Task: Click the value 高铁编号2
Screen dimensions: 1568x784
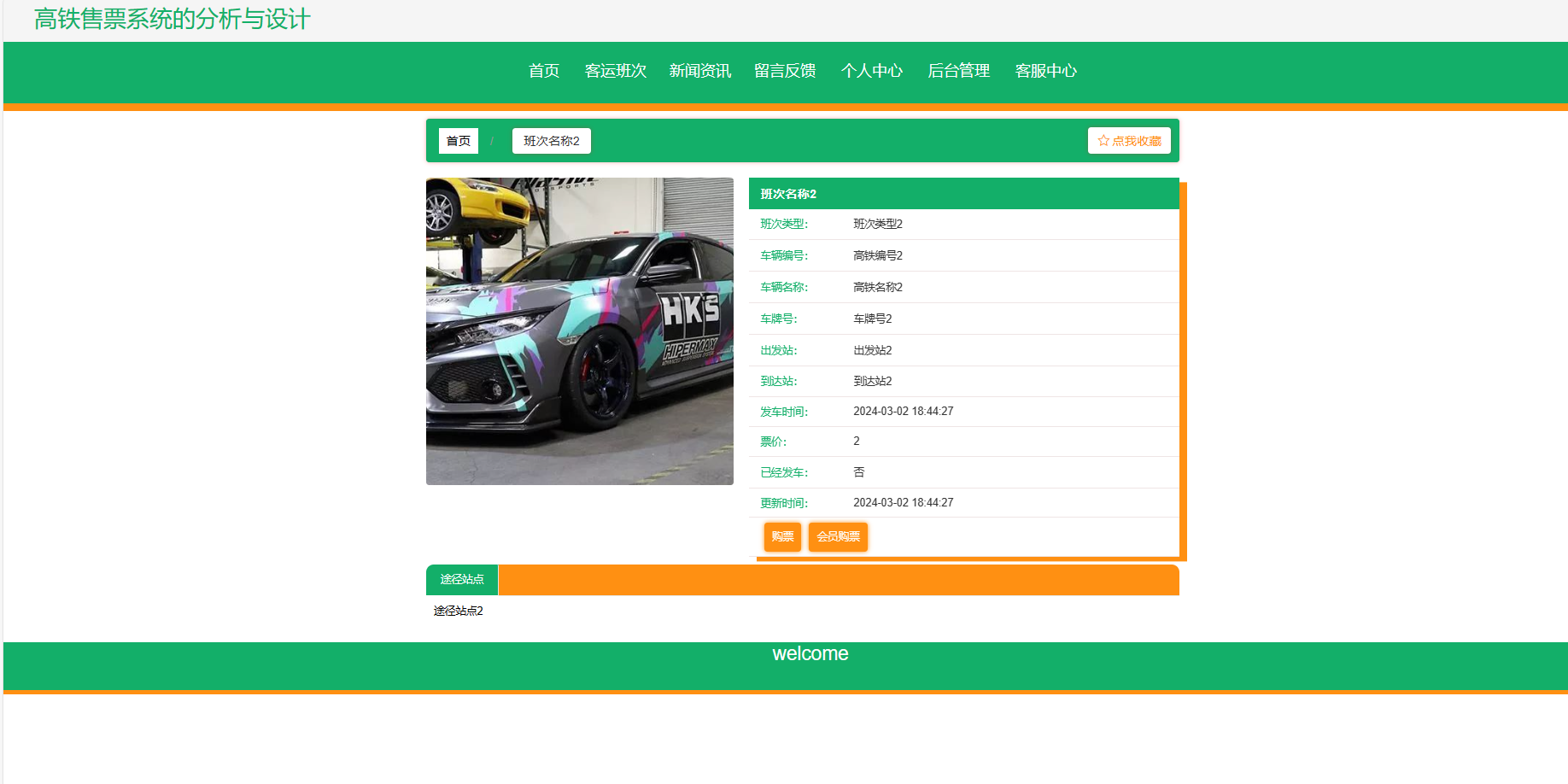Action: (878, 255)
